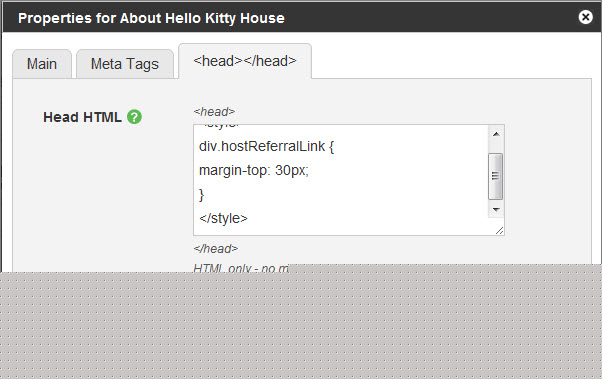The height and width of the screenshot is (379, 602).
Task: Click empty textarea space right of margin-top text
Action: click(x=395, y=170)
